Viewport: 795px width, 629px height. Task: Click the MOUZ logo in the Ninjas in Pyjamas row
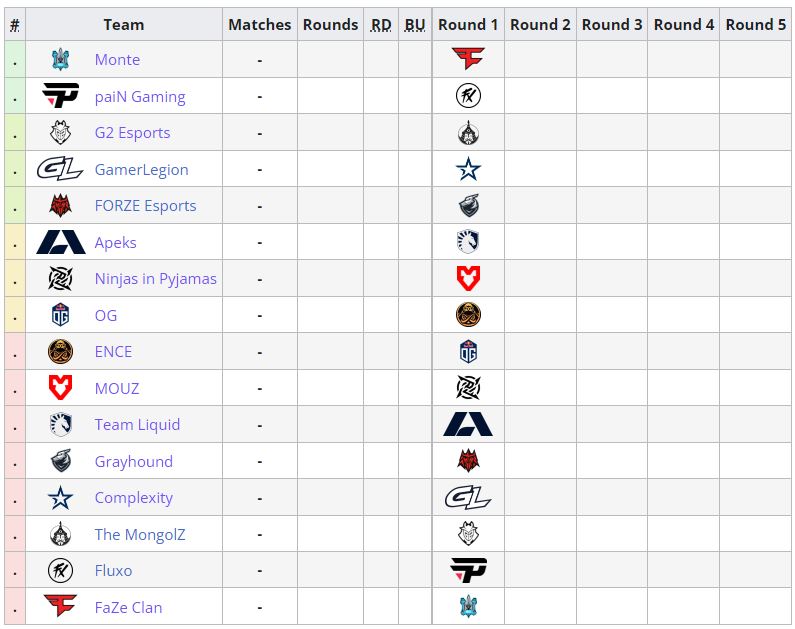coord(467,279)
